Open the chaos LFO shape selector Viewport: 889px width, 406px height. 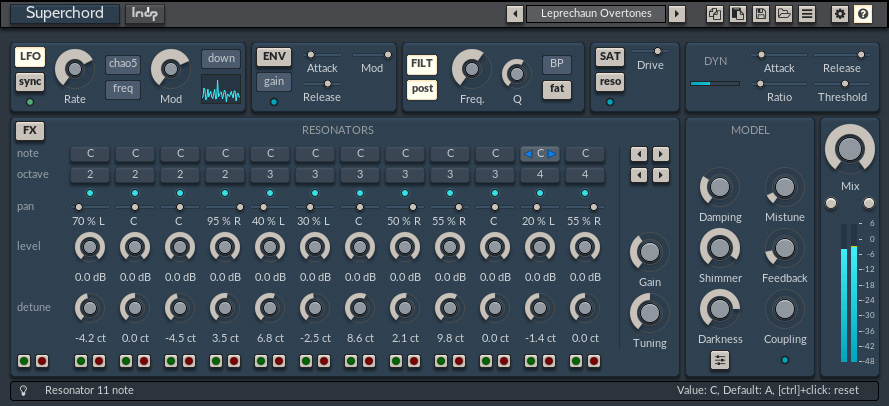tap(123, 65)
